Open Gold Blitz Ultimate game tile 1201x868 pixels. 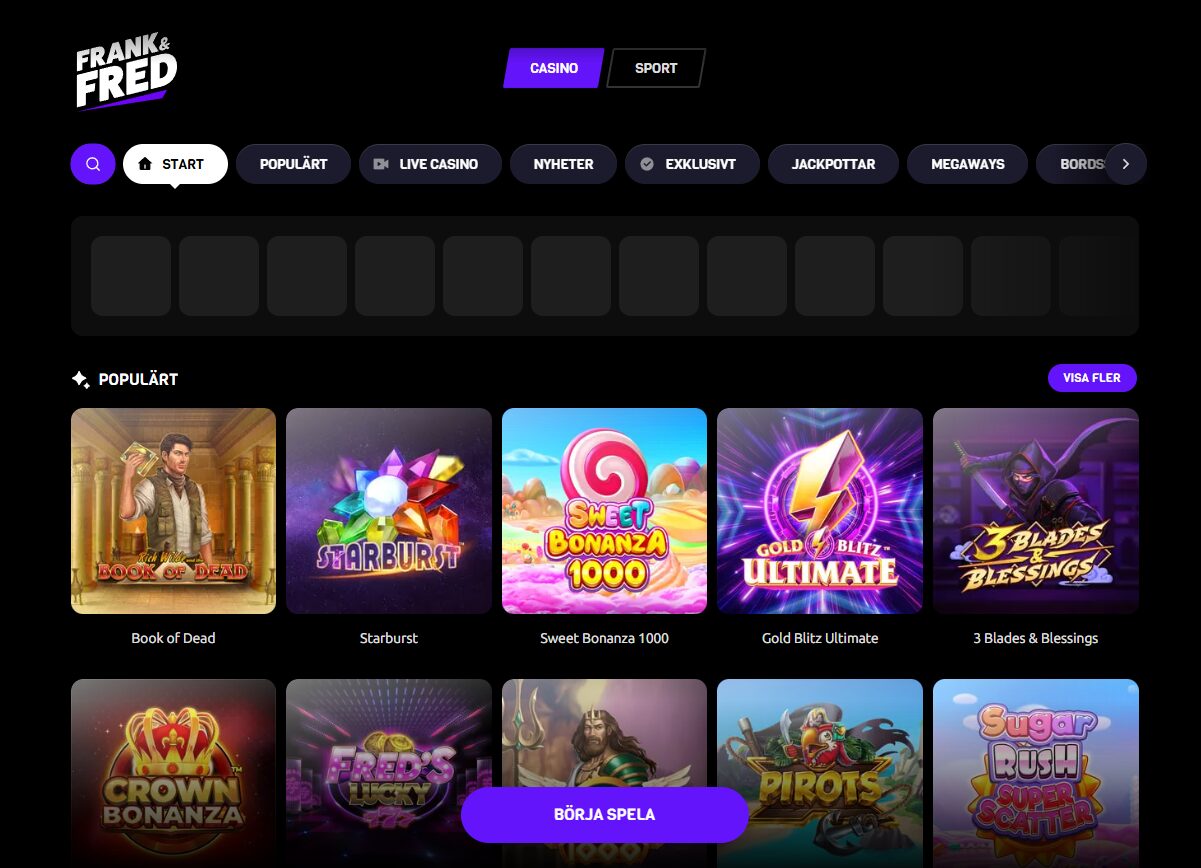click(820, 511)
